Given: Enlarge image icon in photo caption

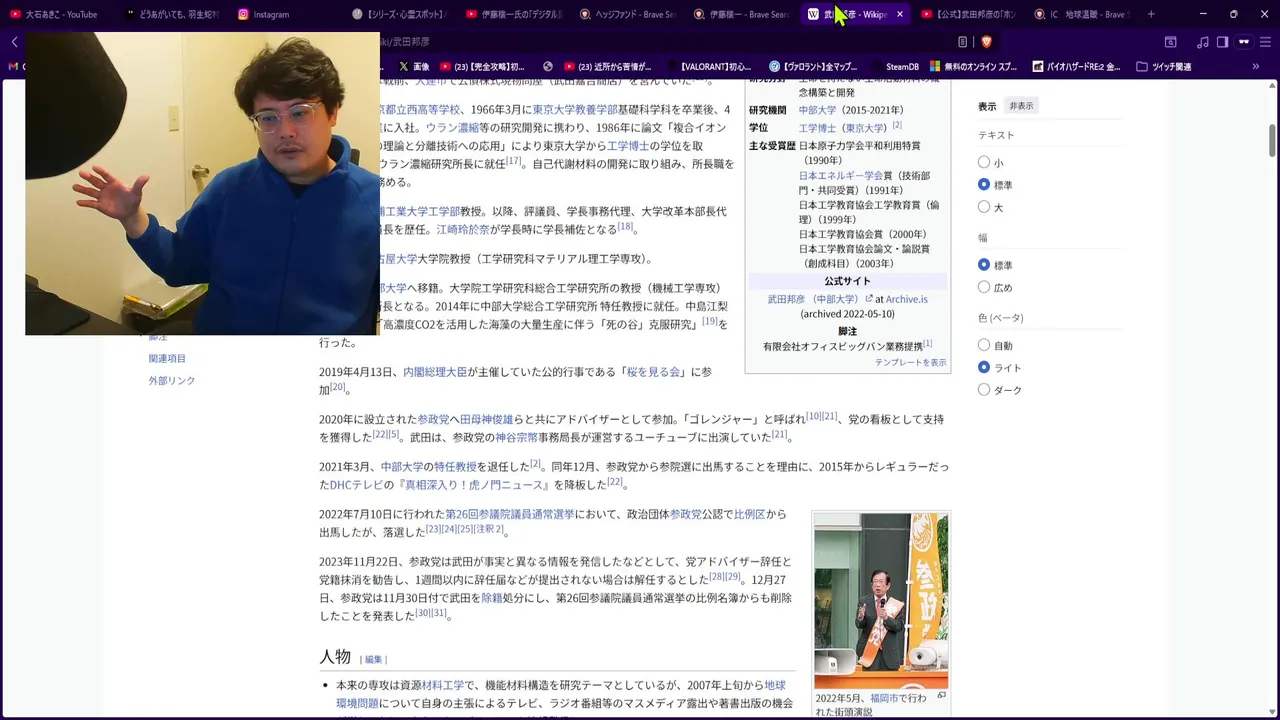Looking at the screenshot, I should pos(941,696).
